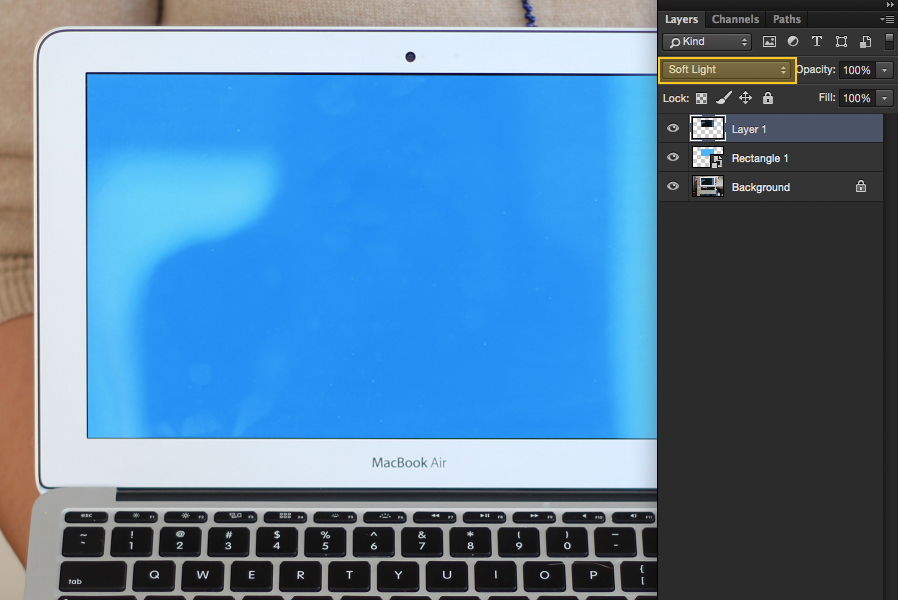Filter for pixel layers icon
Image resolution: width=898 pixels, height=600 pixels.
pos(769,42)
